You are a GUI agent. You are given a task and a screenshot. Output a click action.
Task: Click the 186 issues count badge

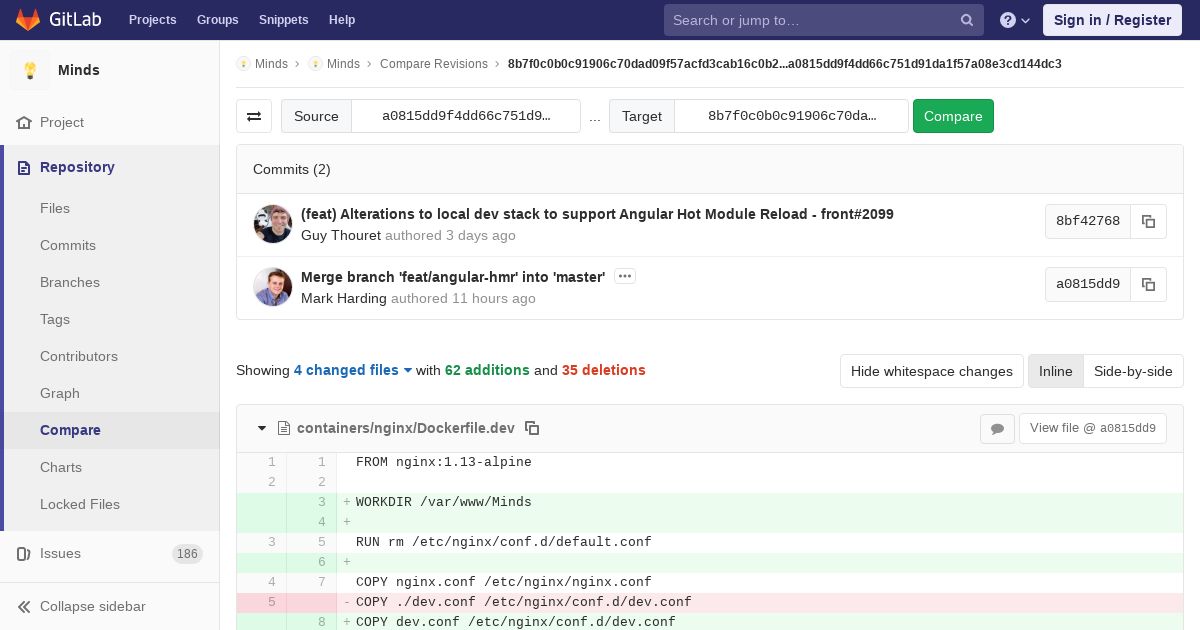pyautogui.click(x=187, y=554)
